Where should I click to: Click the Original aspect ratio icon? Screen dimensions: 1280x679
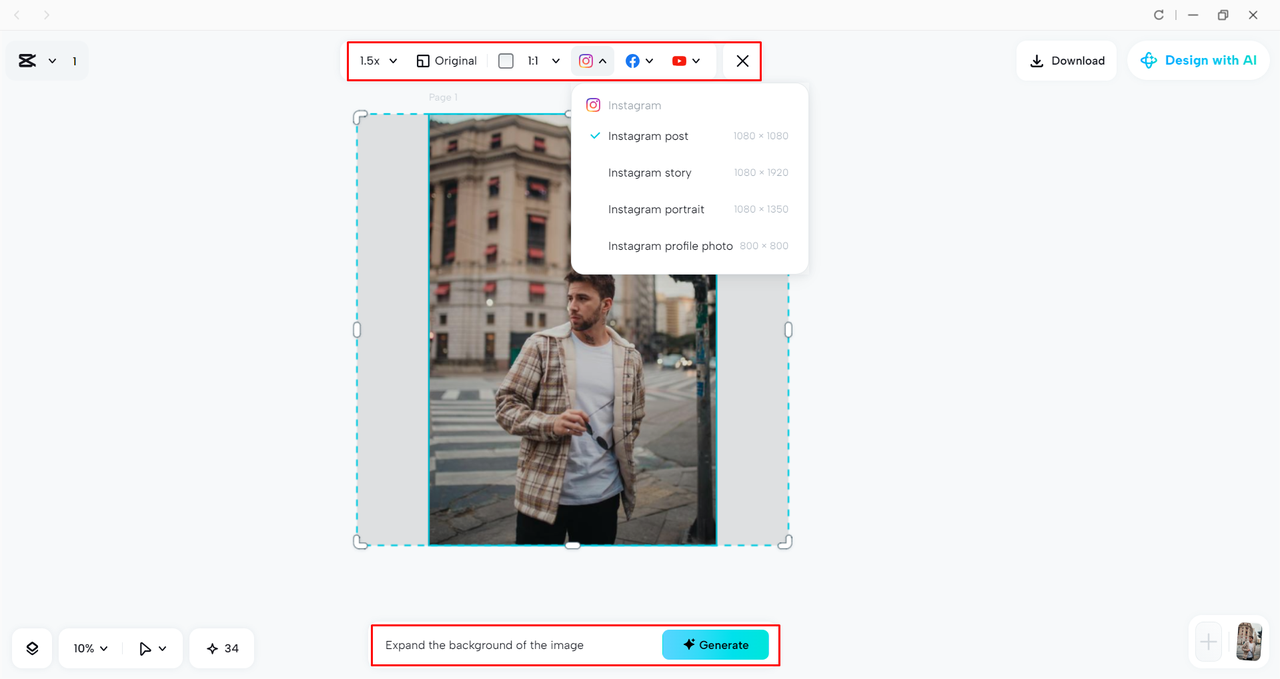click(x=422, y=60)
